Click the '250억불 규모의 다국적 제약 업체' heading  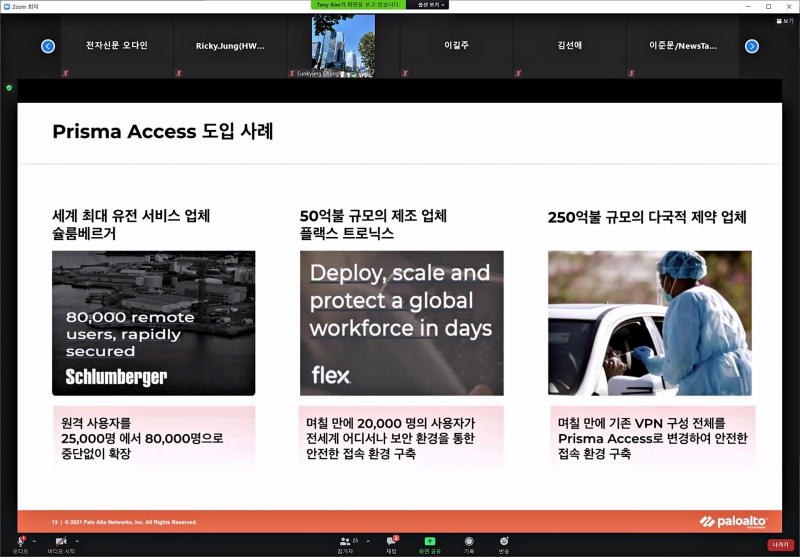647,217
